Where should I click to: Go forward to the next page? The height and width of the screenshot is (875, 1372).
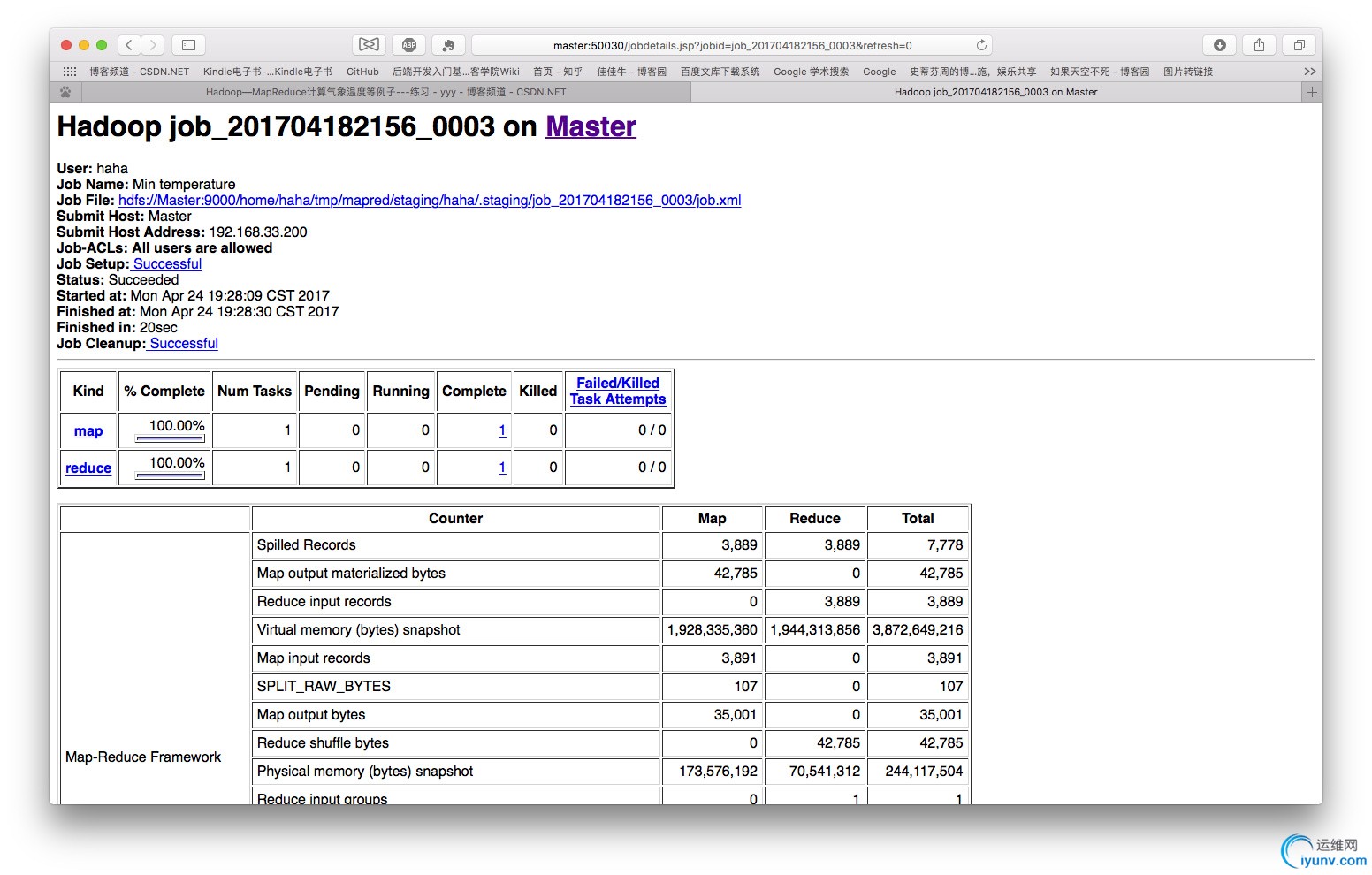point(153,45)
